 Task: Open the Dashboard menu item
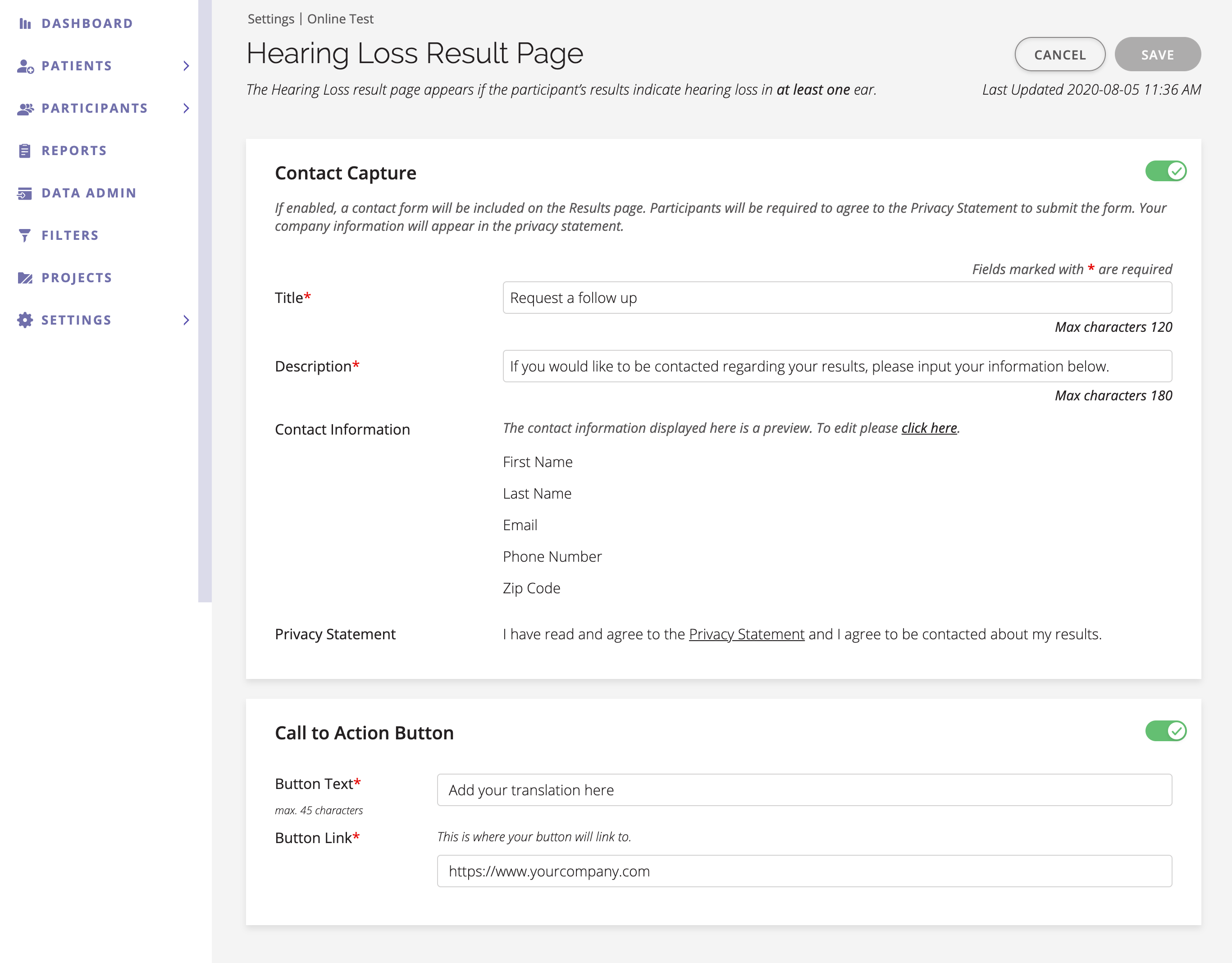click(x=87, y=24)
